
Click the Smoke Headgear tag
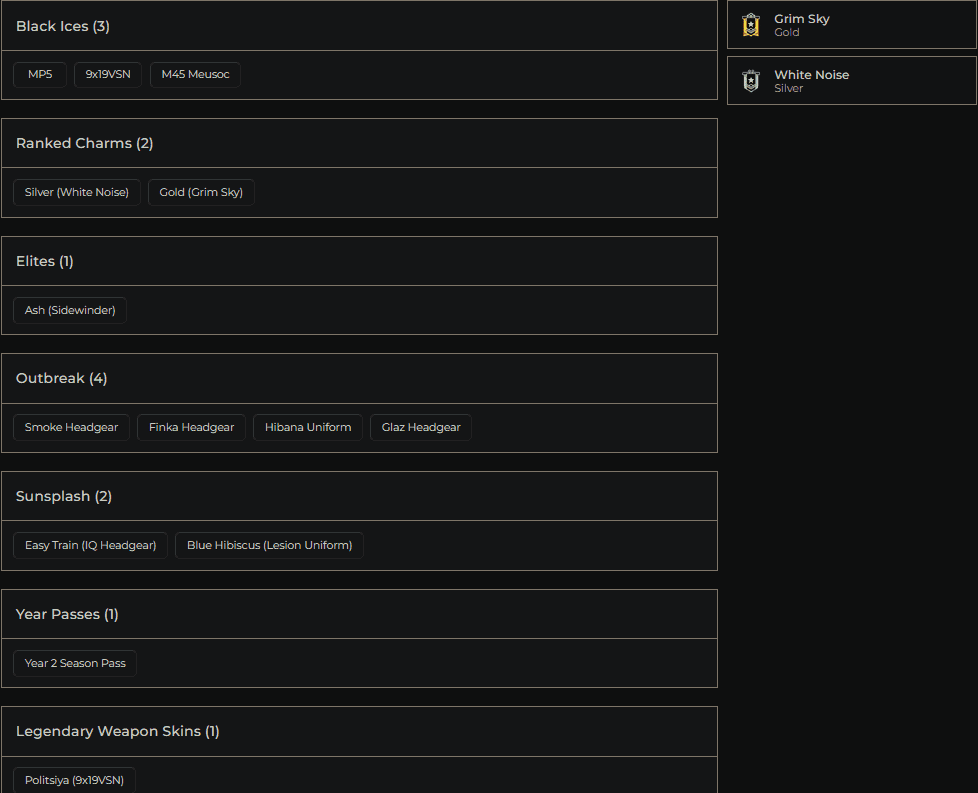71,427
